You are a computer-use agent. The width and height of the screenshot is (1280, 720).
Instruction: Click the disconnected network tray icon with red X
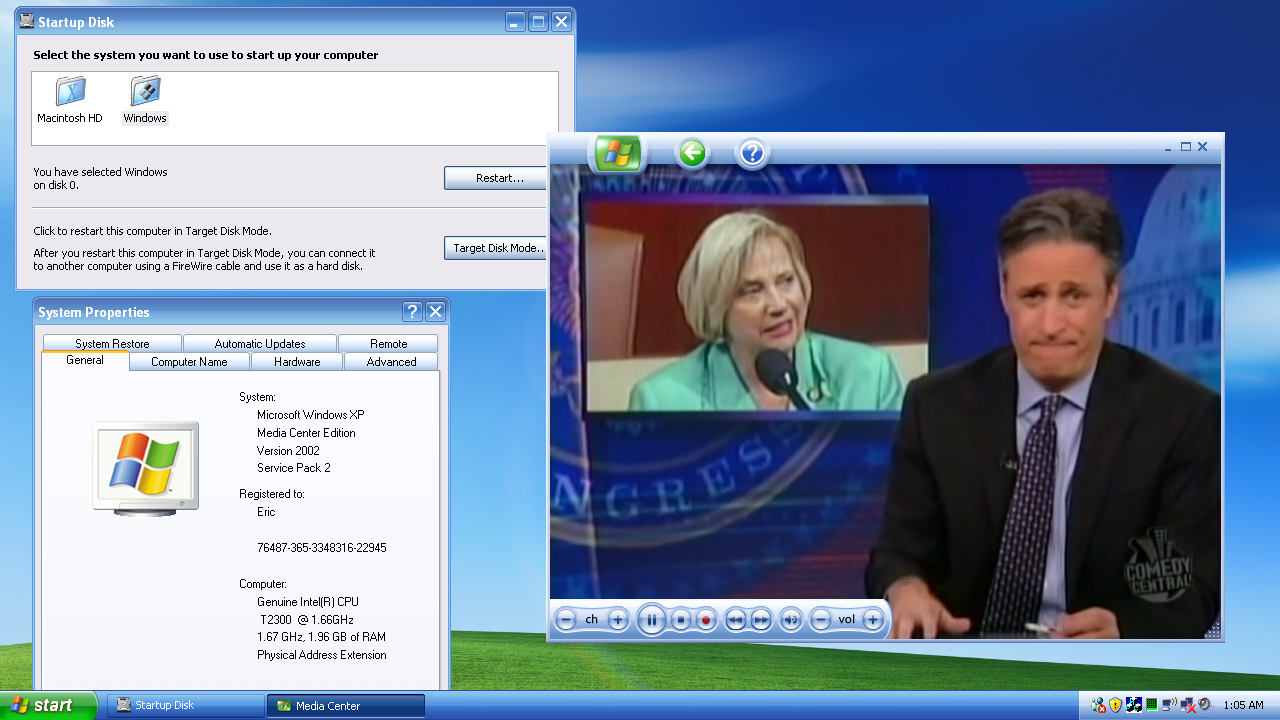pyautogui.click(x=1187, y=705)
